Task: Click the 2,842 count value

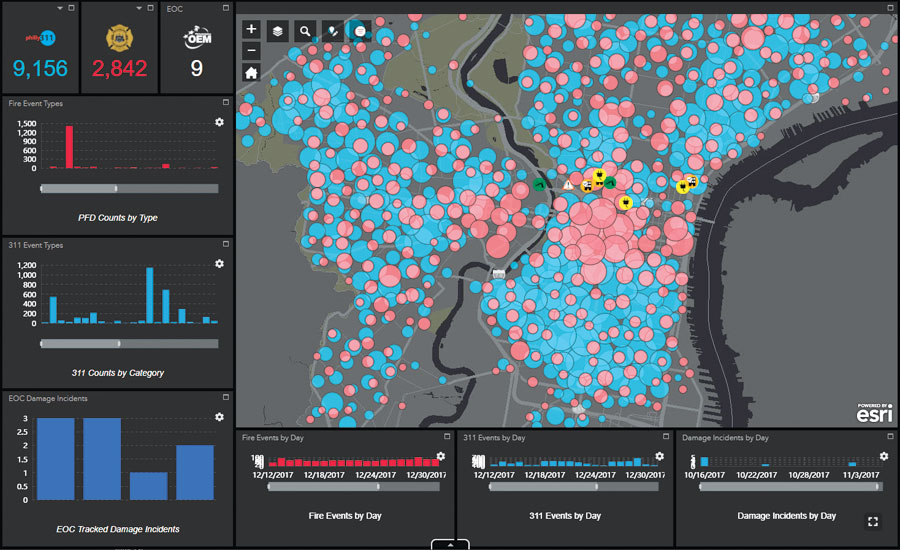Action: pos(119,68)
